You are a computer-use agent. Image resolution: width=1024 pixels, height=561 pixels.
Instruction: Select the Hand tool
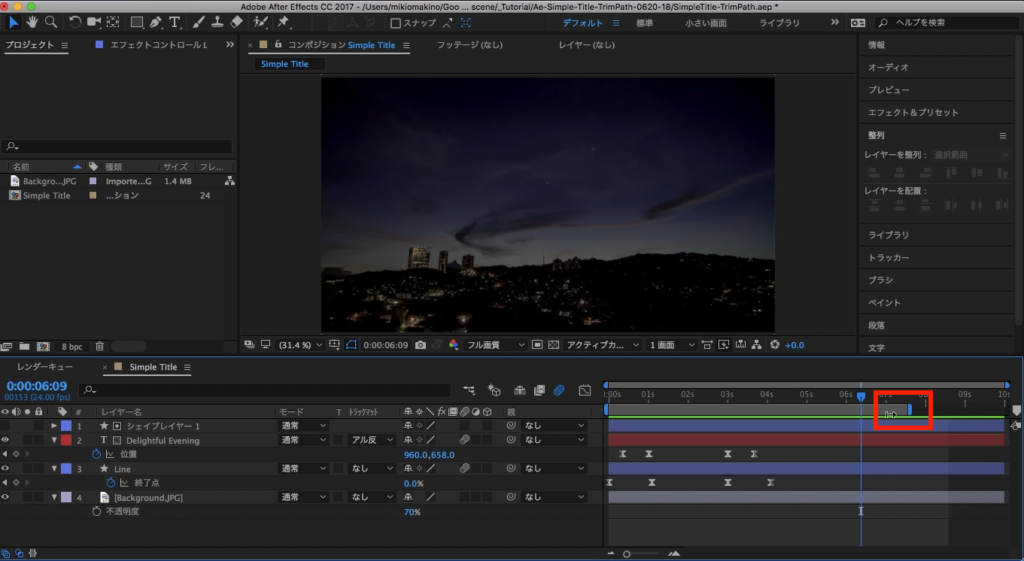coord(32,22)
